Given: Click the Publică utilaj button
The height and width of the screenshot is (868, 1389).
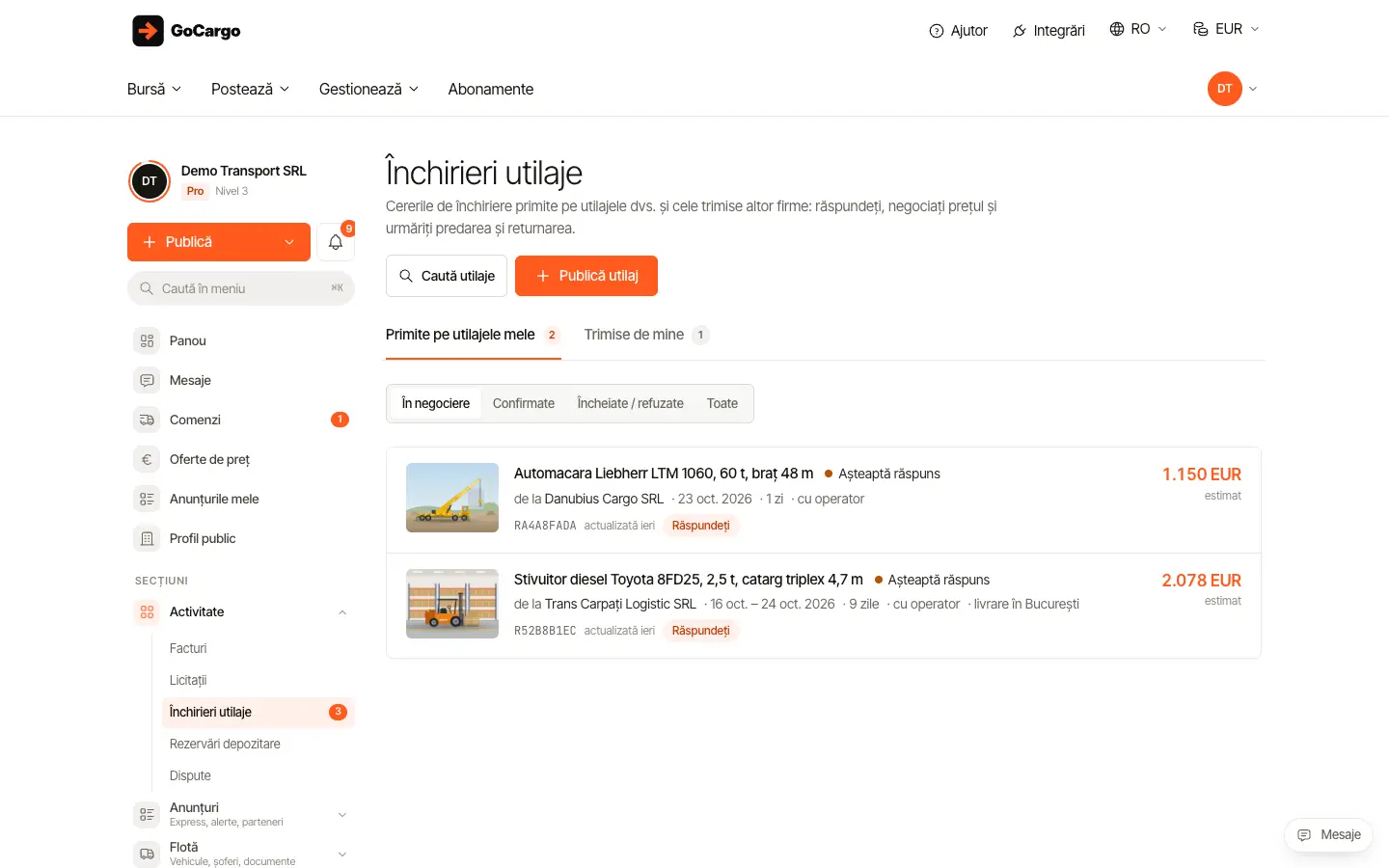Looking at the screenshot, I should 586,276.
